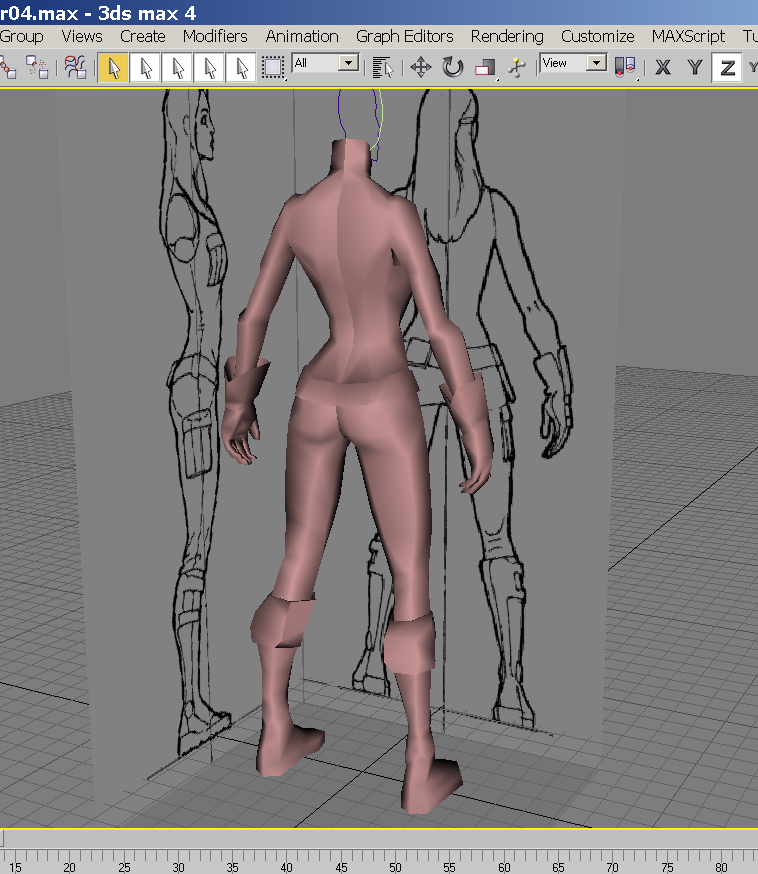This screenshot has width=758, height=874.
Task: Open the Rendering menu
Action: tap(507, 36)
